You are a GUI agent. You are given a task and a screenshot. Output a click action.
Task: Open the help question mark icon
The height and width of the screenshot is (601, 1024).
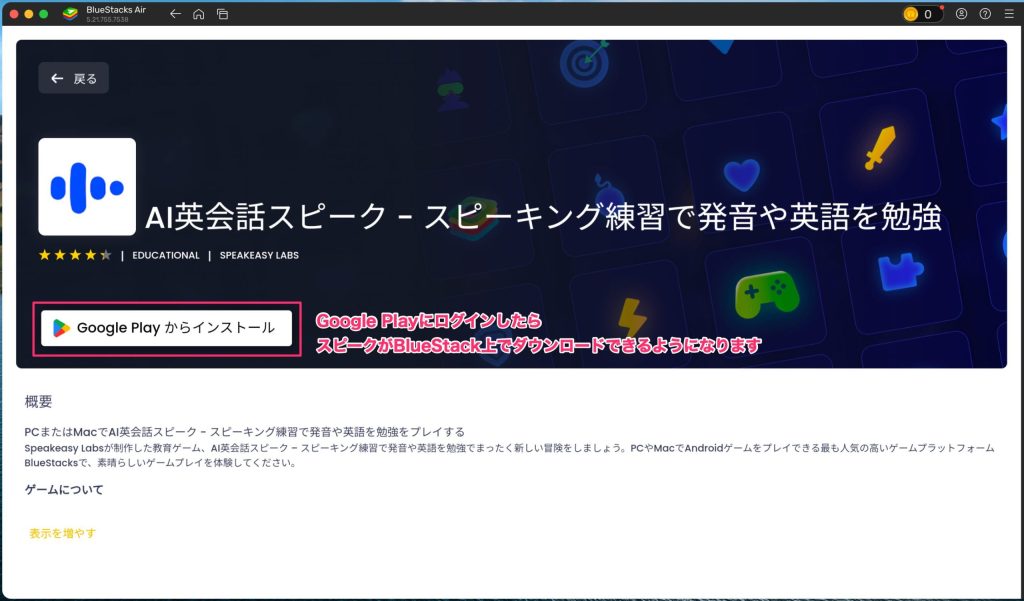point(985,14)
